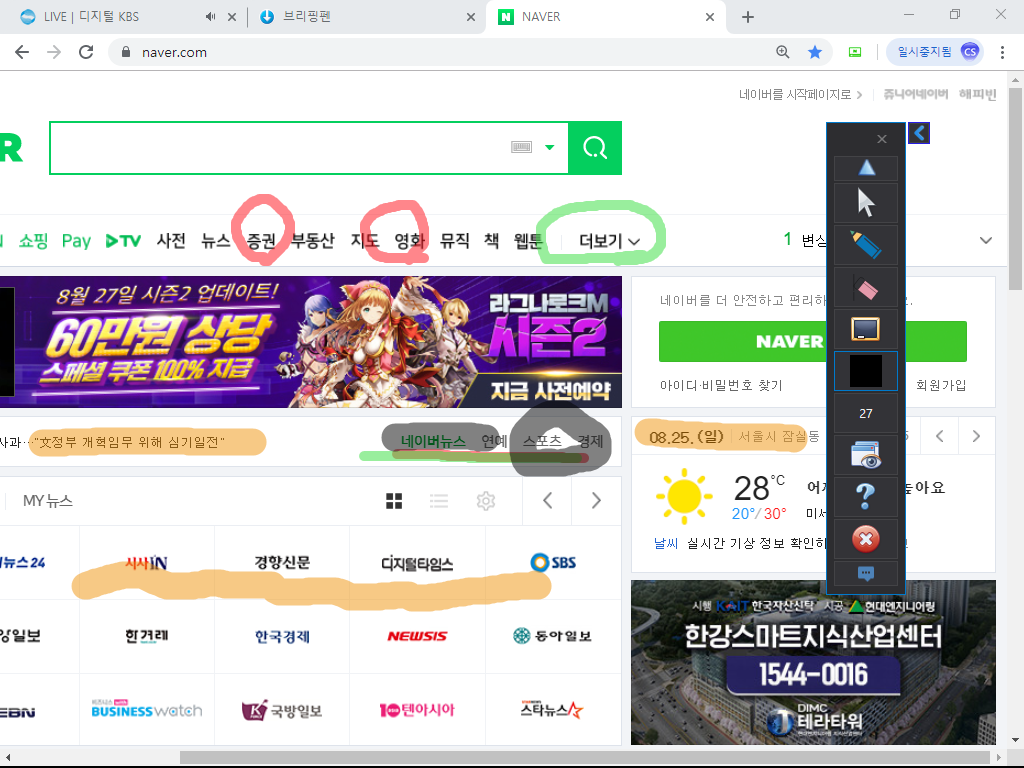
Task: Open the whiteboard screen tool
Action: pyautogui.click(x=866, y=328)
